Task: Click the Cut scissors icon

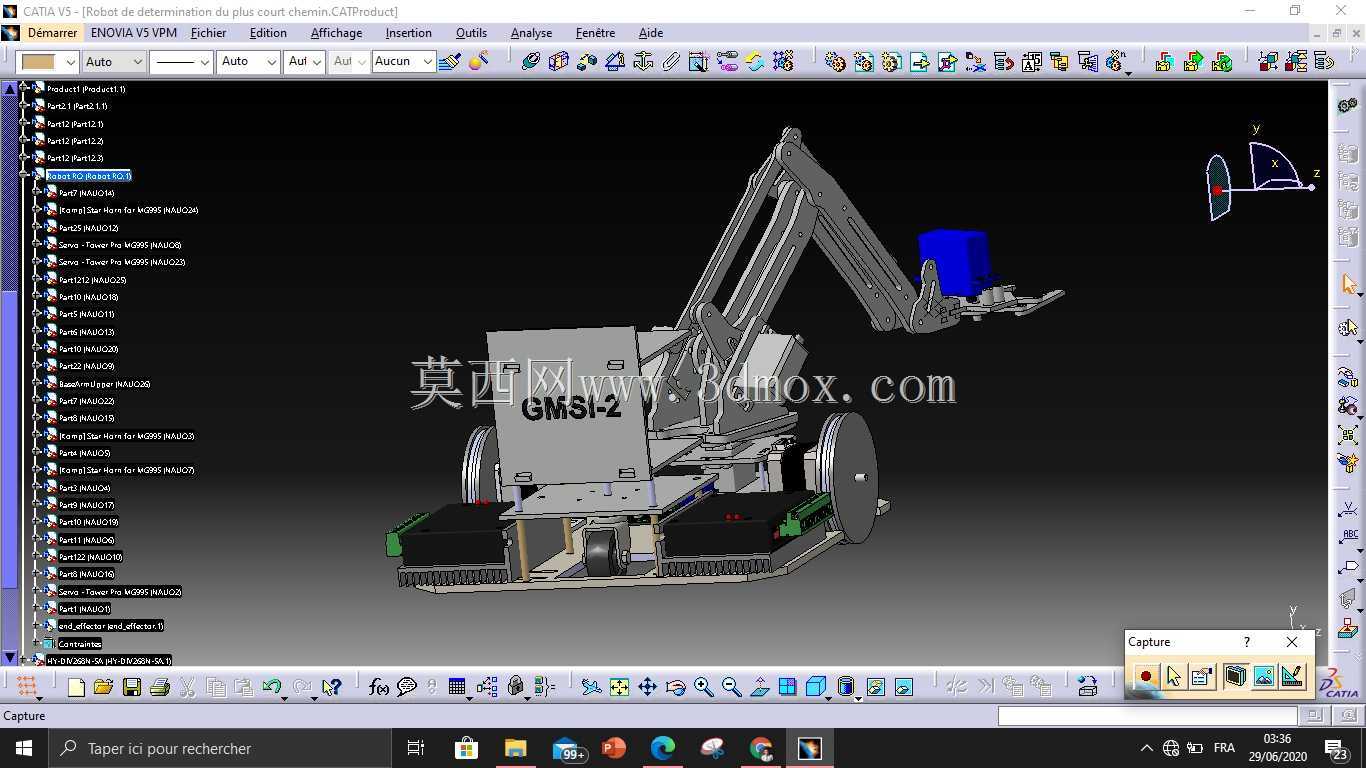Action: point(187,687)
